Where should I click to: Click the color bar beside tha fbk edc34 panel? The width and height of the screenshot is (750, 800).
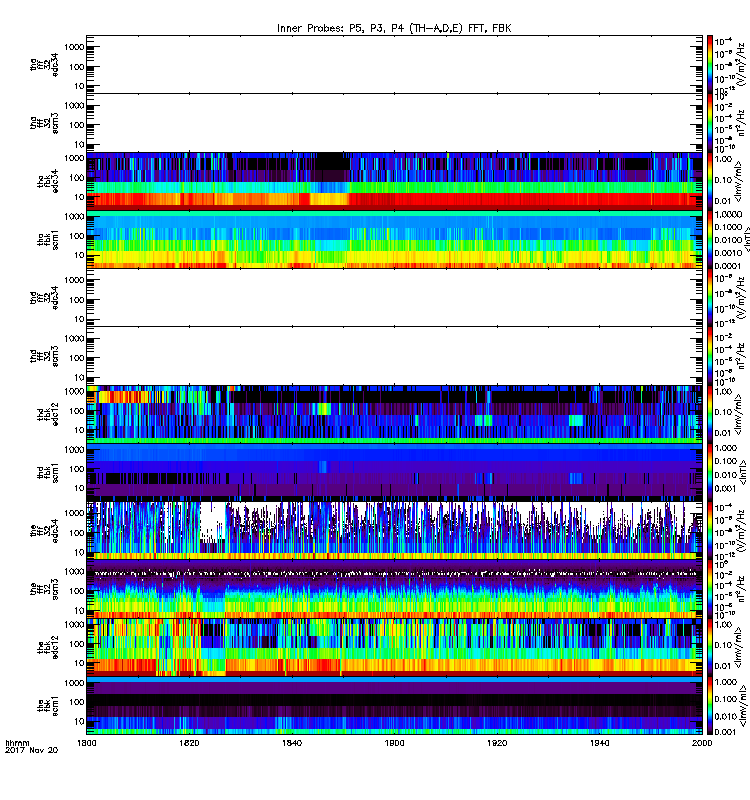[710, 181]
